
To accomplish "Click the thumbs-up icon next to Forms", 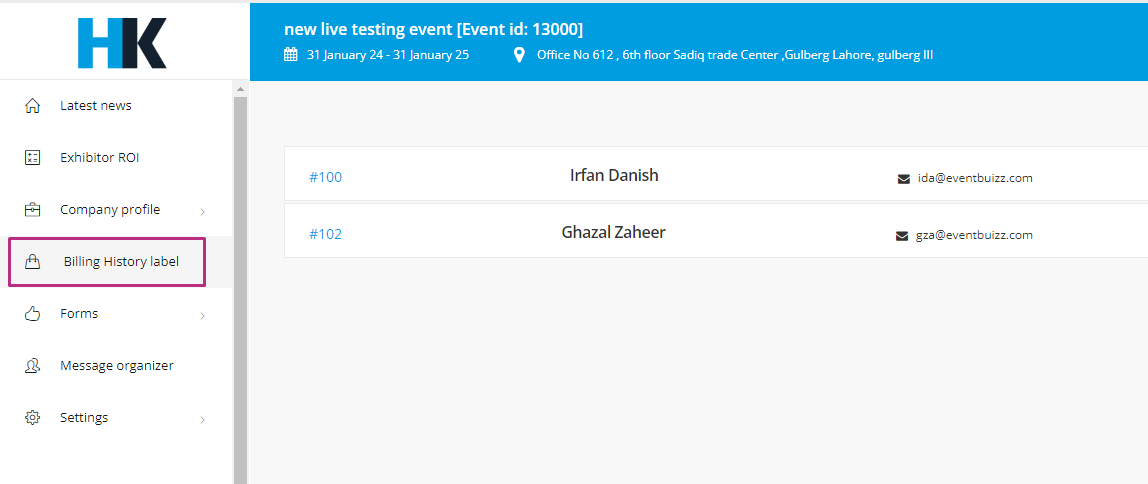I will (x=32, y=313).
